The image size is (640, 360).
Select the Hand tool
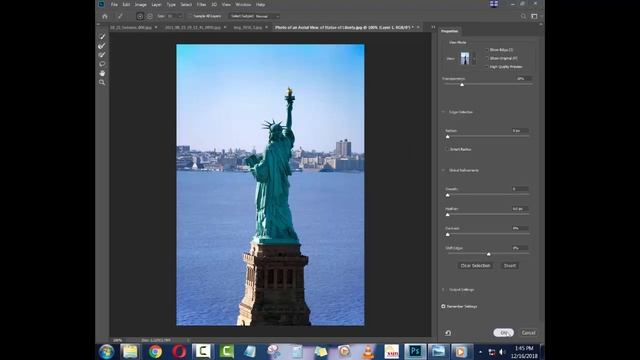[x=102, y=73]
